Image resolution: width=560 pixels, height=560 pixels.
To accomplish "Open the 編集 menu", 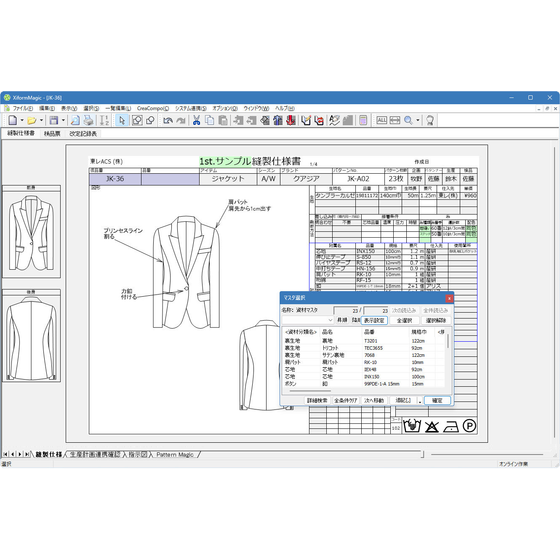I will 47,108.
